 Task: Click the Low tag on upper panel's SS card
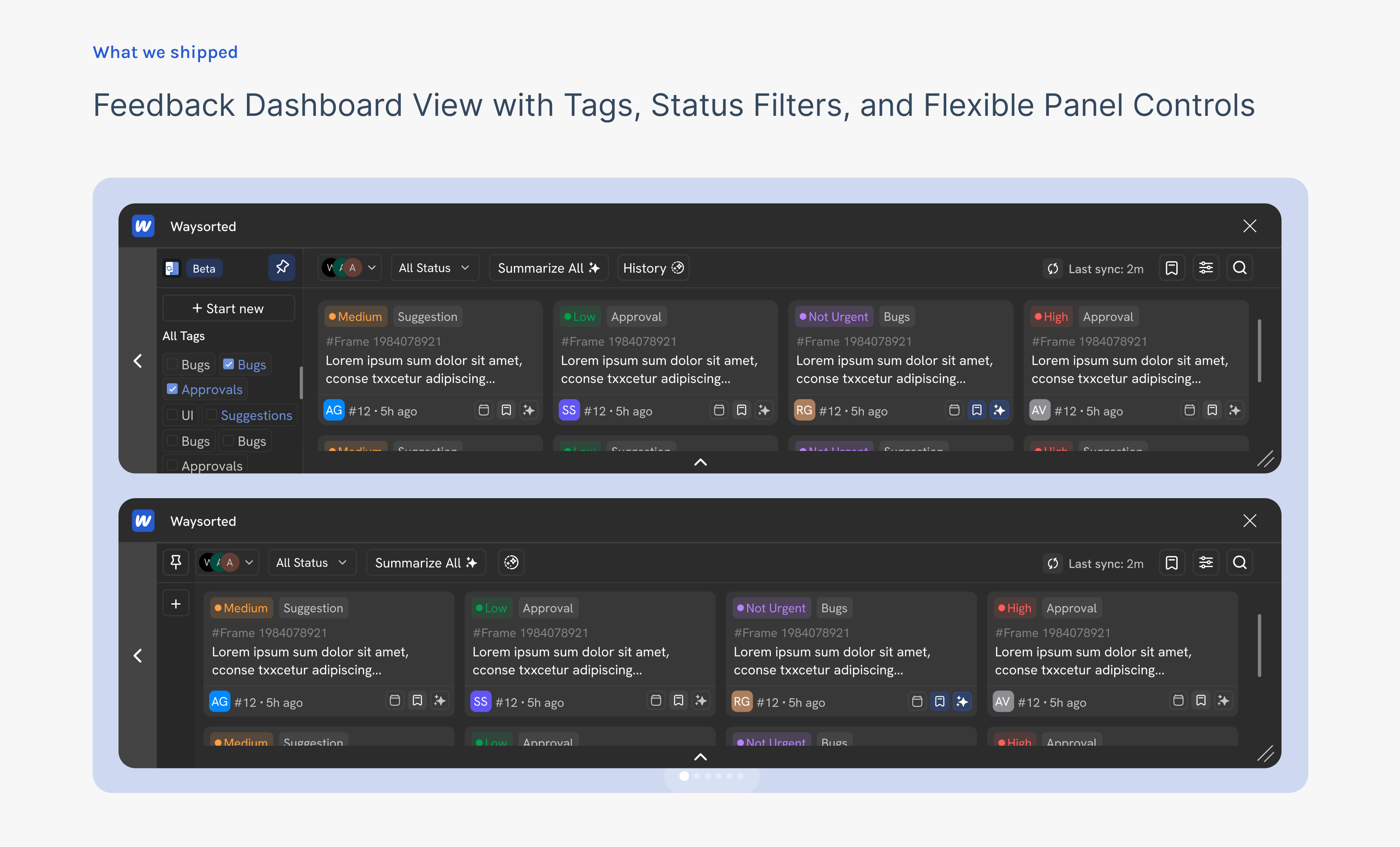tap(580, 317)
